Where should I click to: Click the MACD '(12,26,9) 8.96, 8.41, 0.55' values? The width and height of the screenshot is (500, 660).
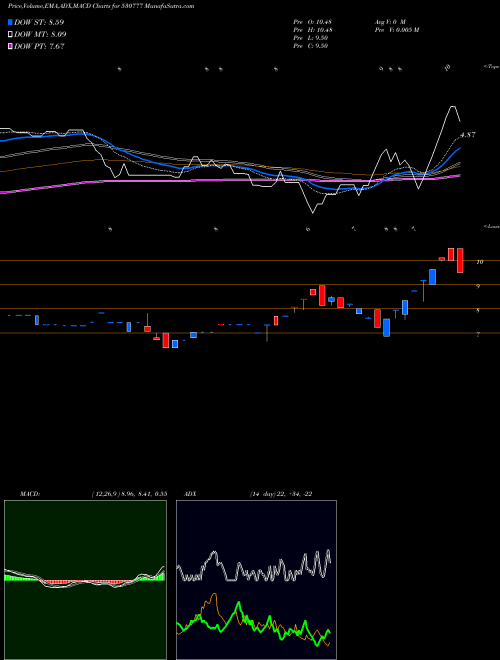[129, 494]
